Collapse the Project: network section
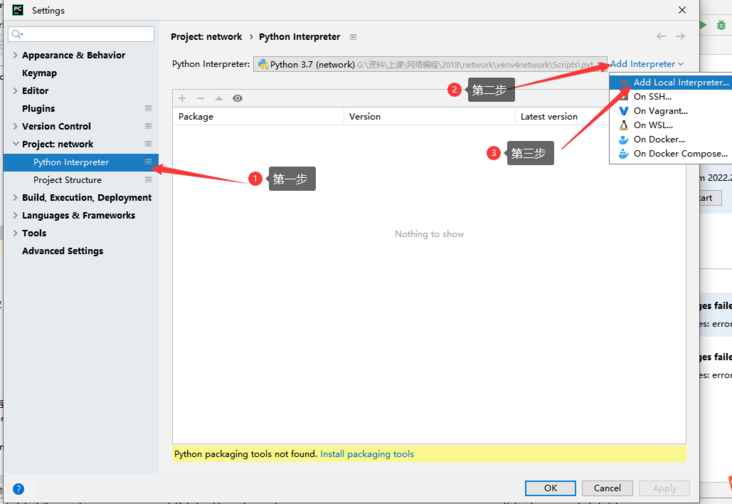Viewport: 732px width, 504px height. [x=15, y=144]
